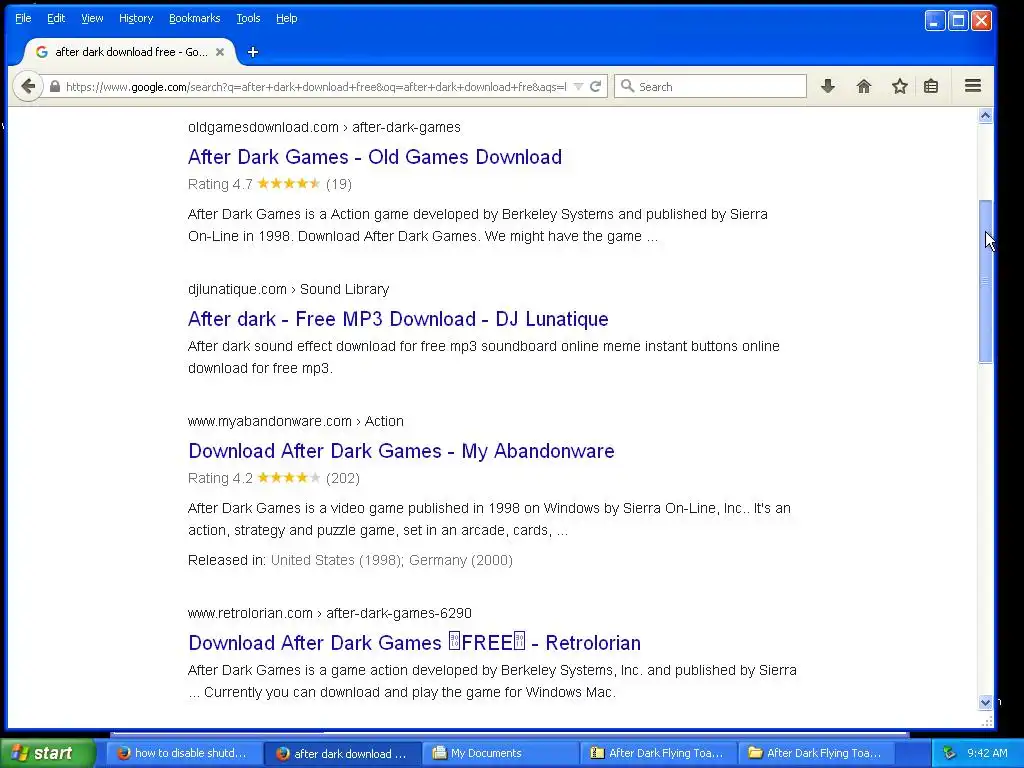
Task: Open a new tab with plus icon
Action: click(253, 52)
